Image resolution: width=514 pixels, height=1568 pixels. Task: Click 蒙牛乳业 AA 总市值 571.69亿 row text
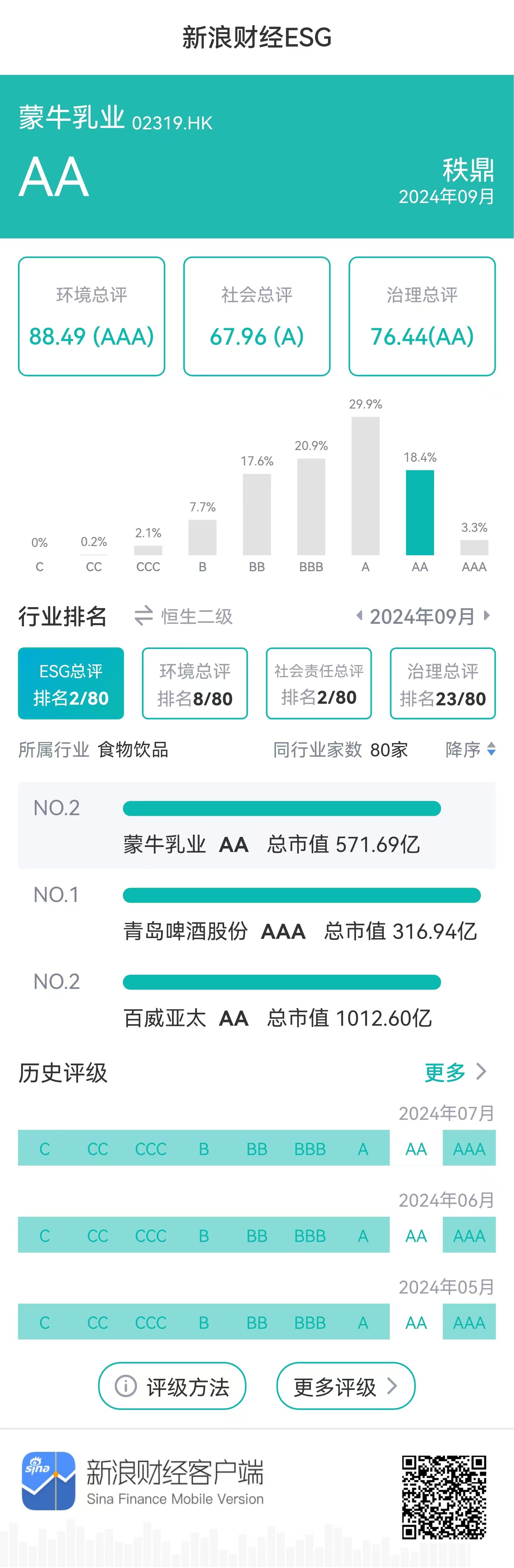click(272, 844)
